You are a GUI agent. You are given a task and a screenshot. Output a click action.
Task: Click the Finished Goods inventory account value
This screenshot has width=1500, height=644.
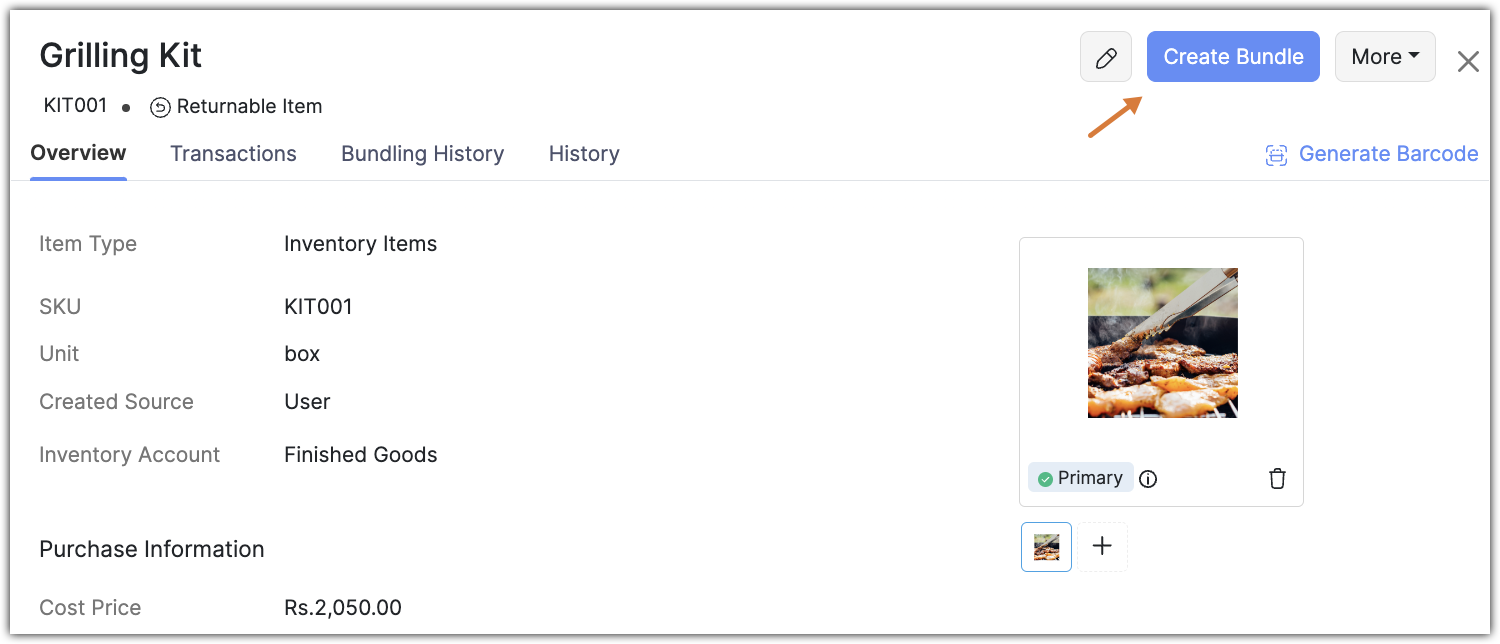(360, 455)
